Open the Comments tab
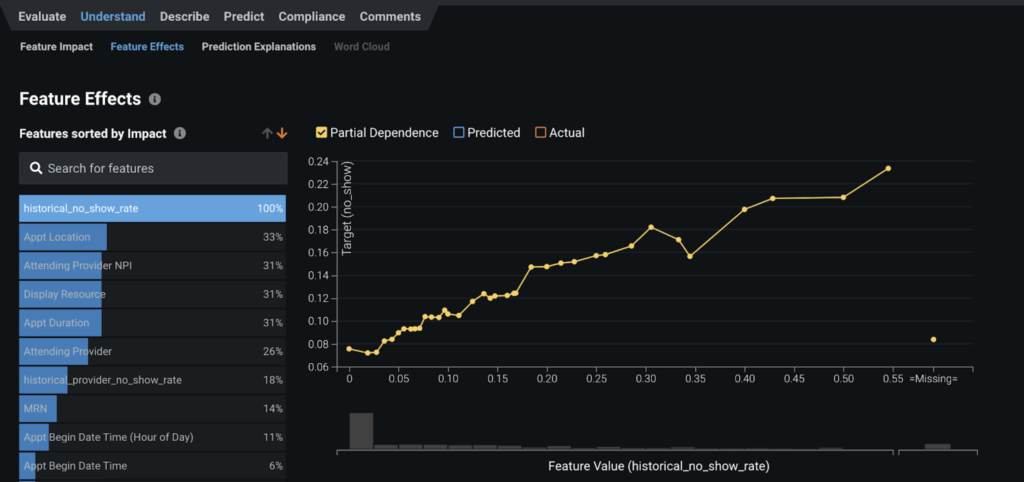 [391, 16]
